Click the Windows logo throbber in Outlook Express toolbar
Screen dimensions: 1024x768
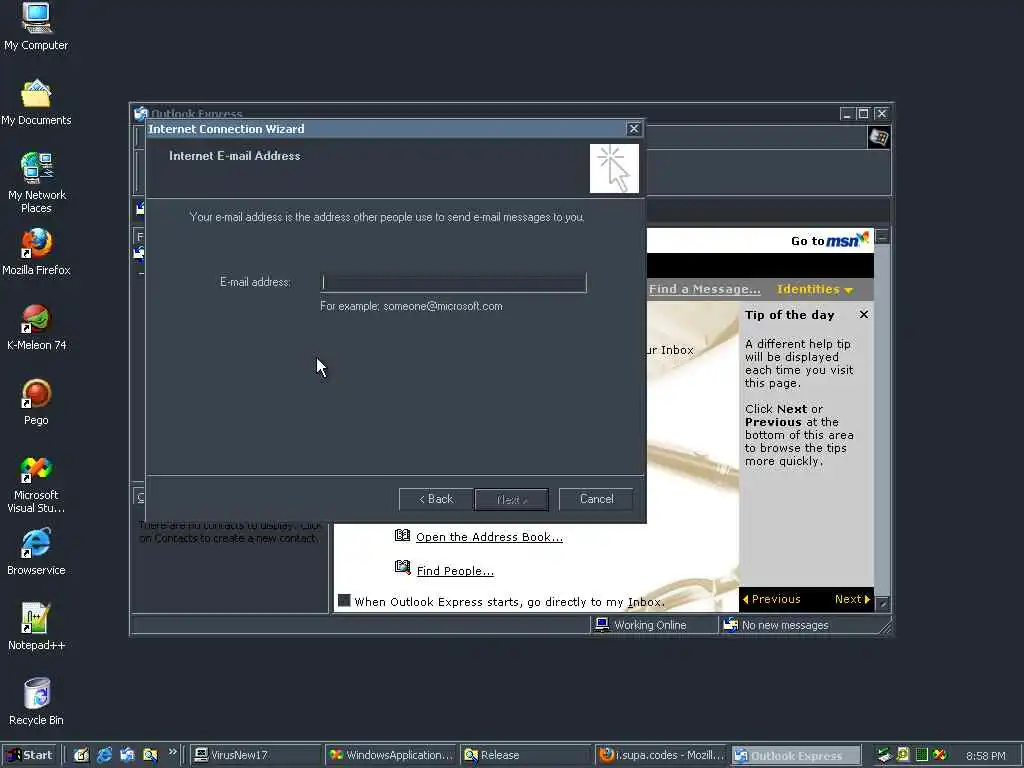point(879,138)
